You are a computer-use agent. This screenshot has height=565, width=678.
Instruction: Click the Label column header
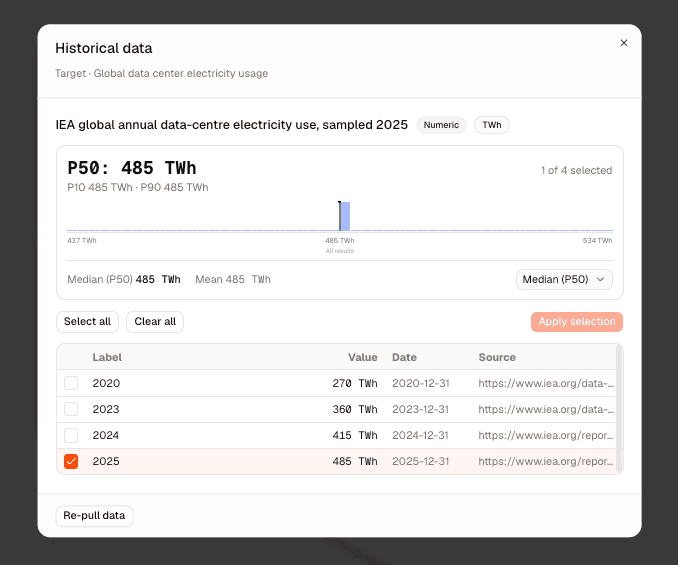tap(107, 358)
